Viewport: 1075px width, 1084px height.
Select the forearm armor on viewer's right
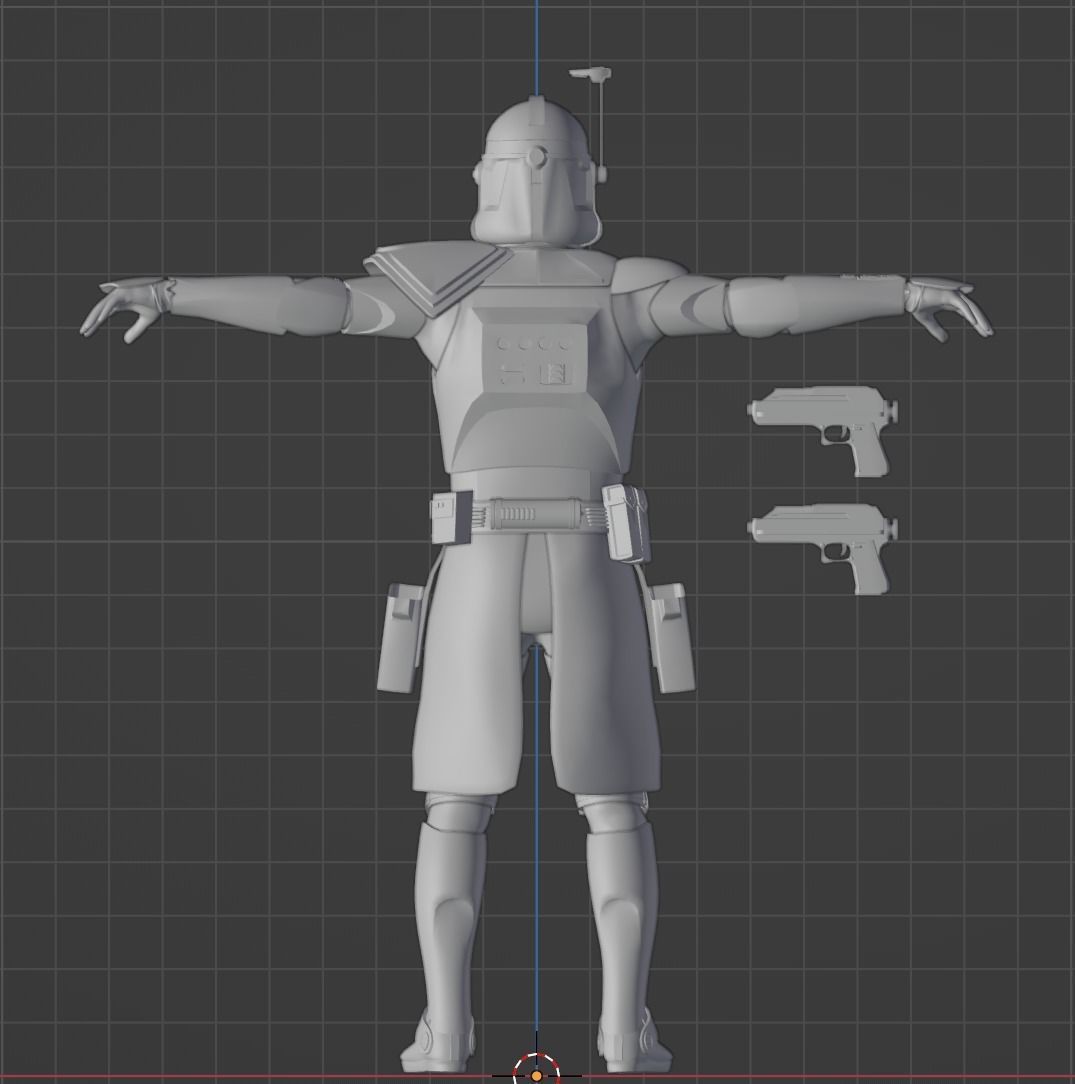coord(845,303)
